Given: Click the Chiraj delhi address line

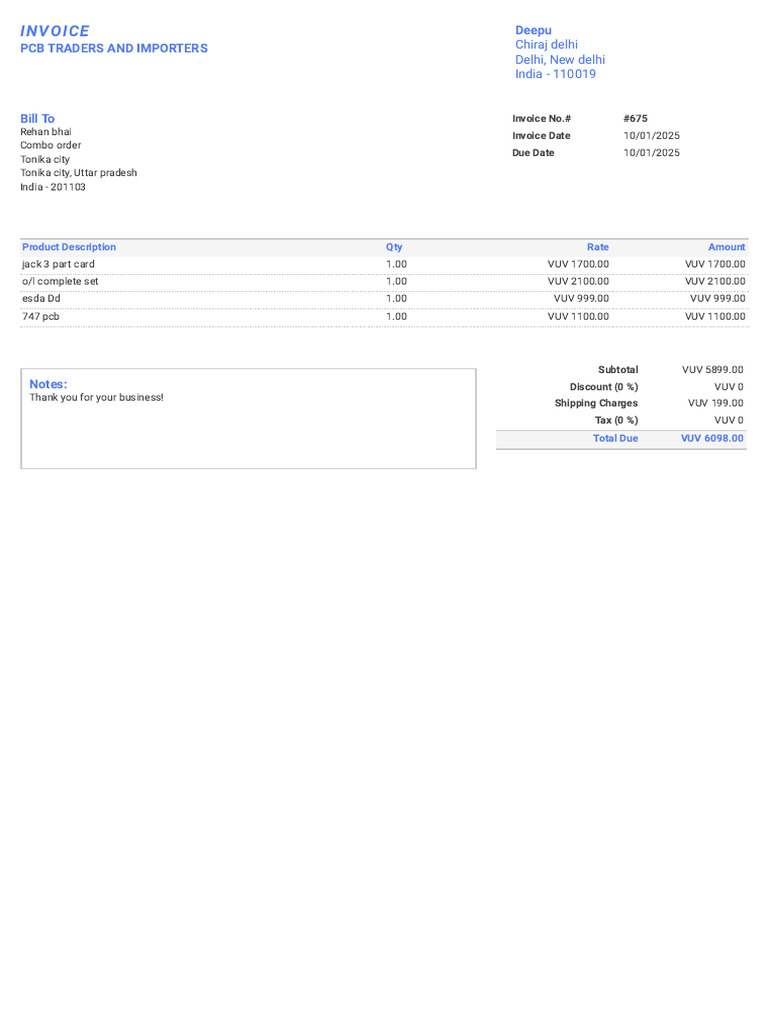Looking at the screenshot, I should tap(546, 44).
